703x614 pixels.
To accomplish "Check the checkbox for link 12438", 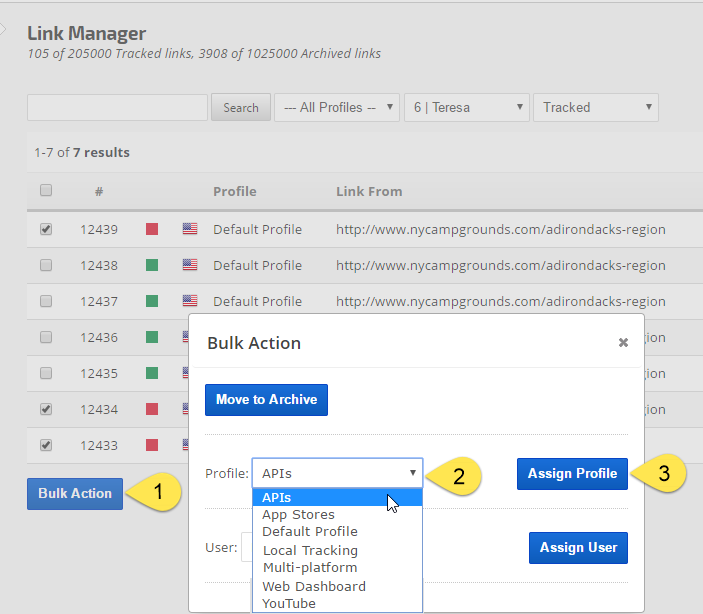I will coord(46,266).
